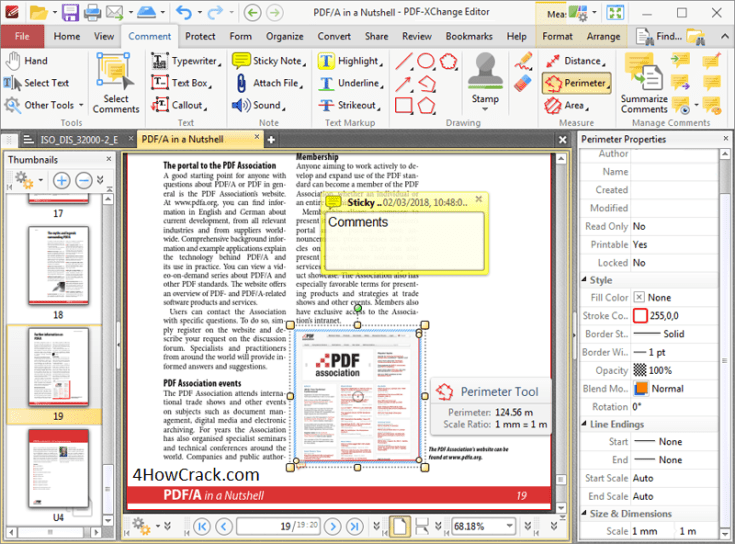This screenshot has width=735, height=544.
Task: Select the Oval drawing tool
Action: [x=426, y=61]
